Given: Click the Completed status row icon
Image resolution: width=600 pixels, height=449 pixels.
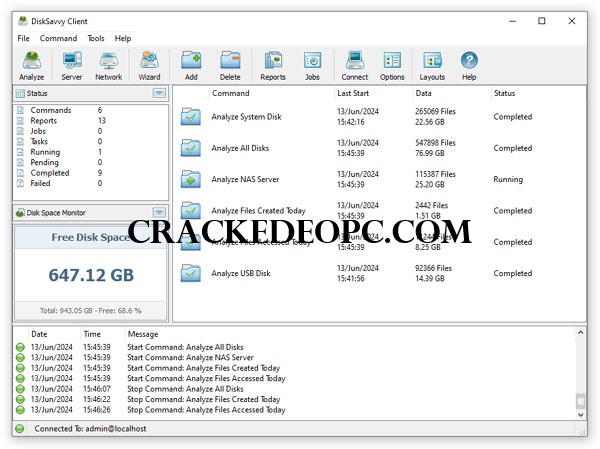Looking at the screenshot, I should tap(20, 173).
